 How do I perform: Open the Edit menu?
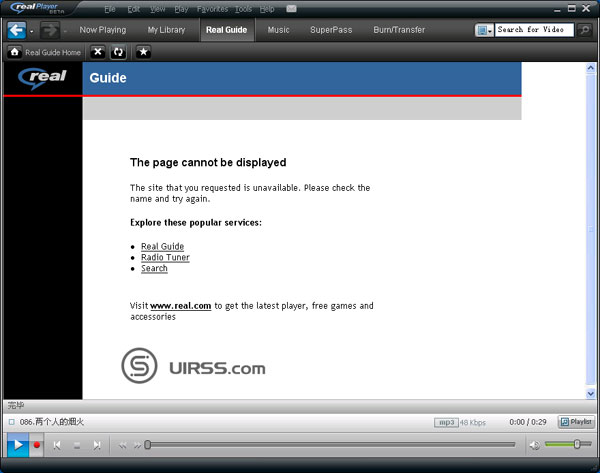pyautogui.click(x=134, y=9)
